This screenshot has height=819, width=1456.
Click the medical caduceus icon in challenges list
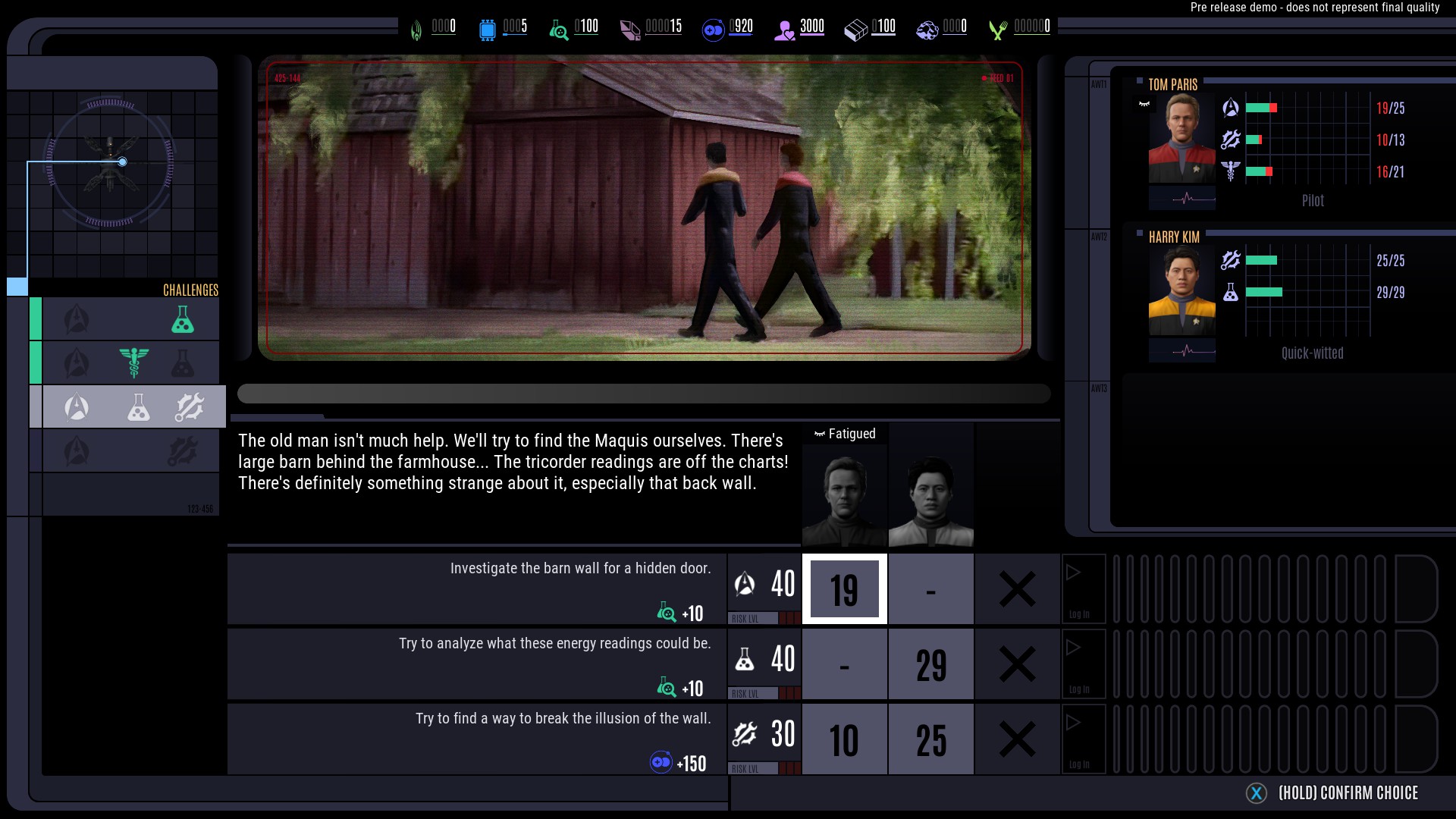coord(134,363)
